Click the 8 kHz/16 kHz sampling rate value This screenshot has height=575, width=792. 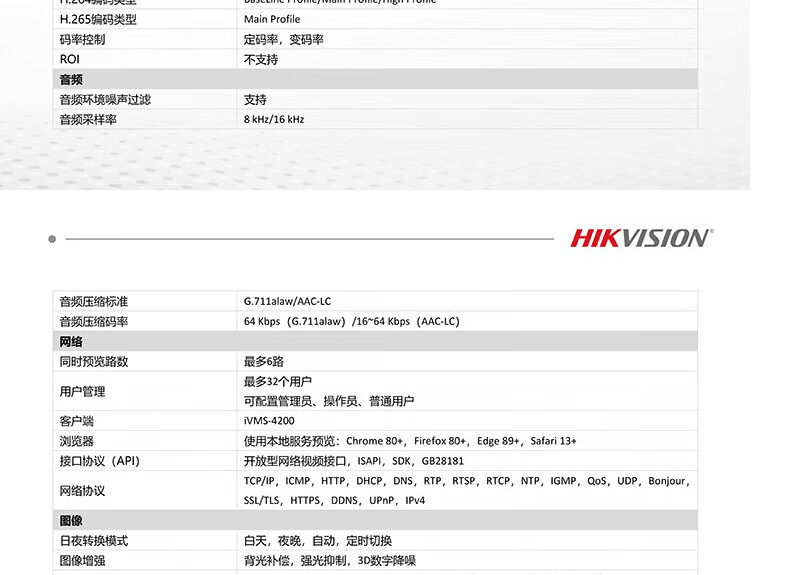[x=274, y=119]
